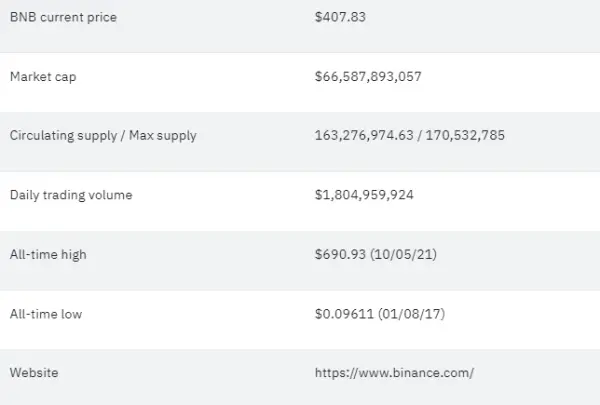Click the $690.93 all-time high value
The height and width of the screenshot is (405, 600).
click(340, 254)
